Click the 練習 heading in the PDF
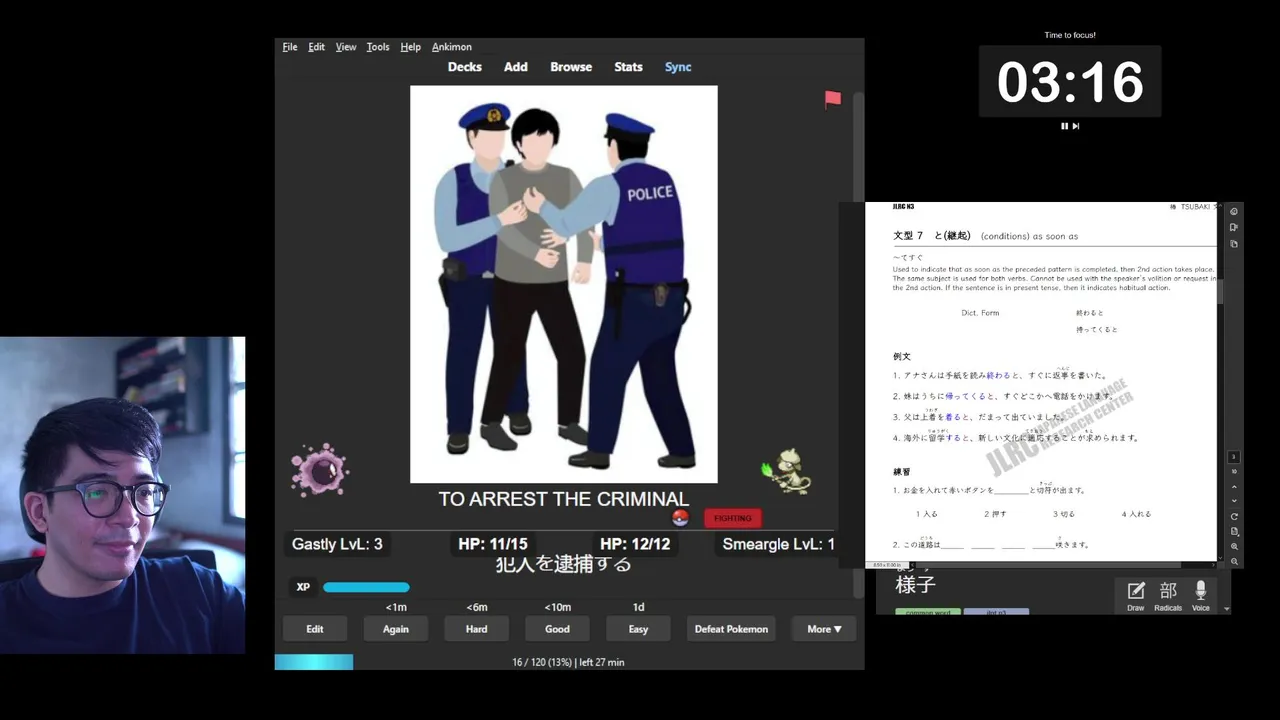The height and width of the screenshot is (720, 1280). [x=902, y=471]
